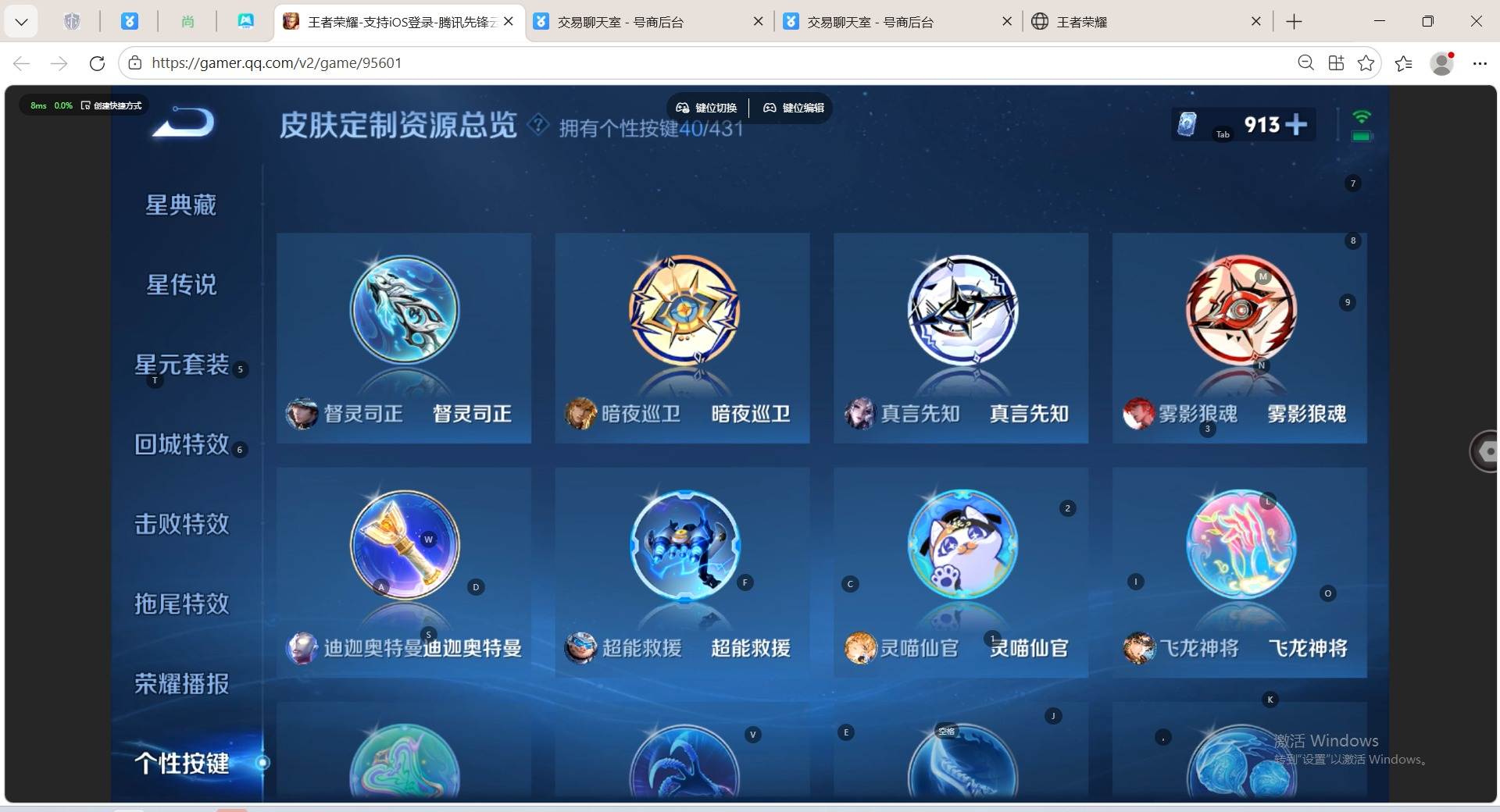Close the 王者荣耀 globe tab
The image size is (1500, 812).
pyautogui.click(x=1256, y=22)
